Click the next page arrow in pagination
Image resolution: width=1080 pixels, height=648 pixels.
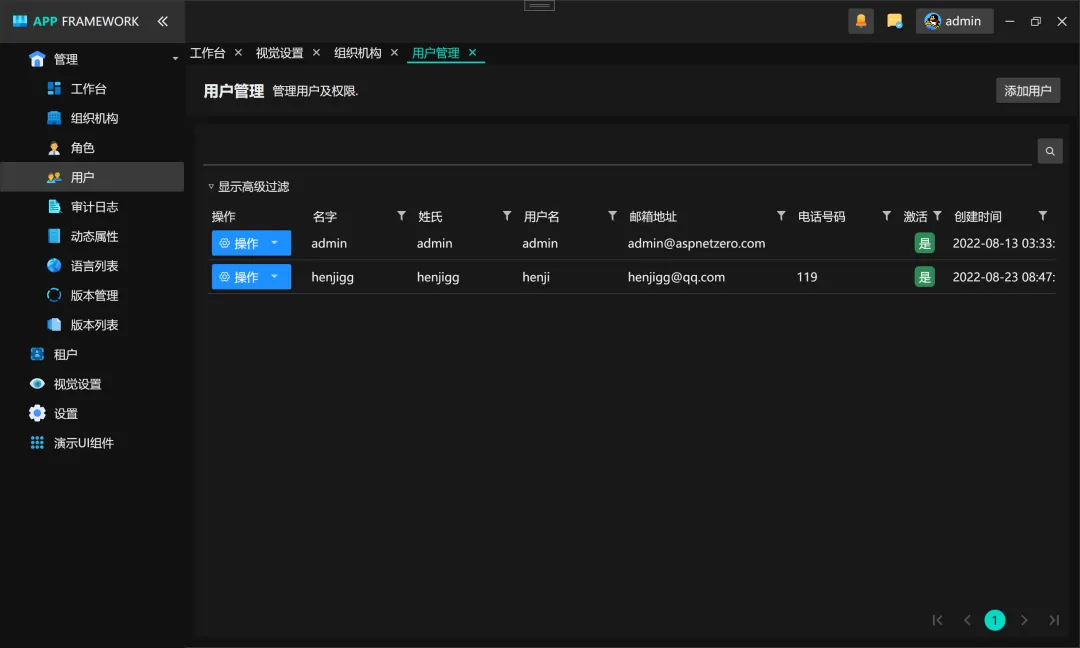coord(1024,620)
